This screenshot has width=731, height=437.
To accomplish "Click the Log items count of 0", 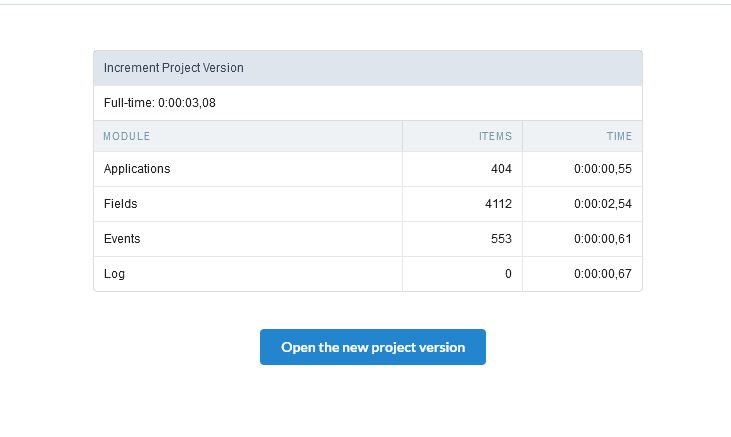I will 508,274.
